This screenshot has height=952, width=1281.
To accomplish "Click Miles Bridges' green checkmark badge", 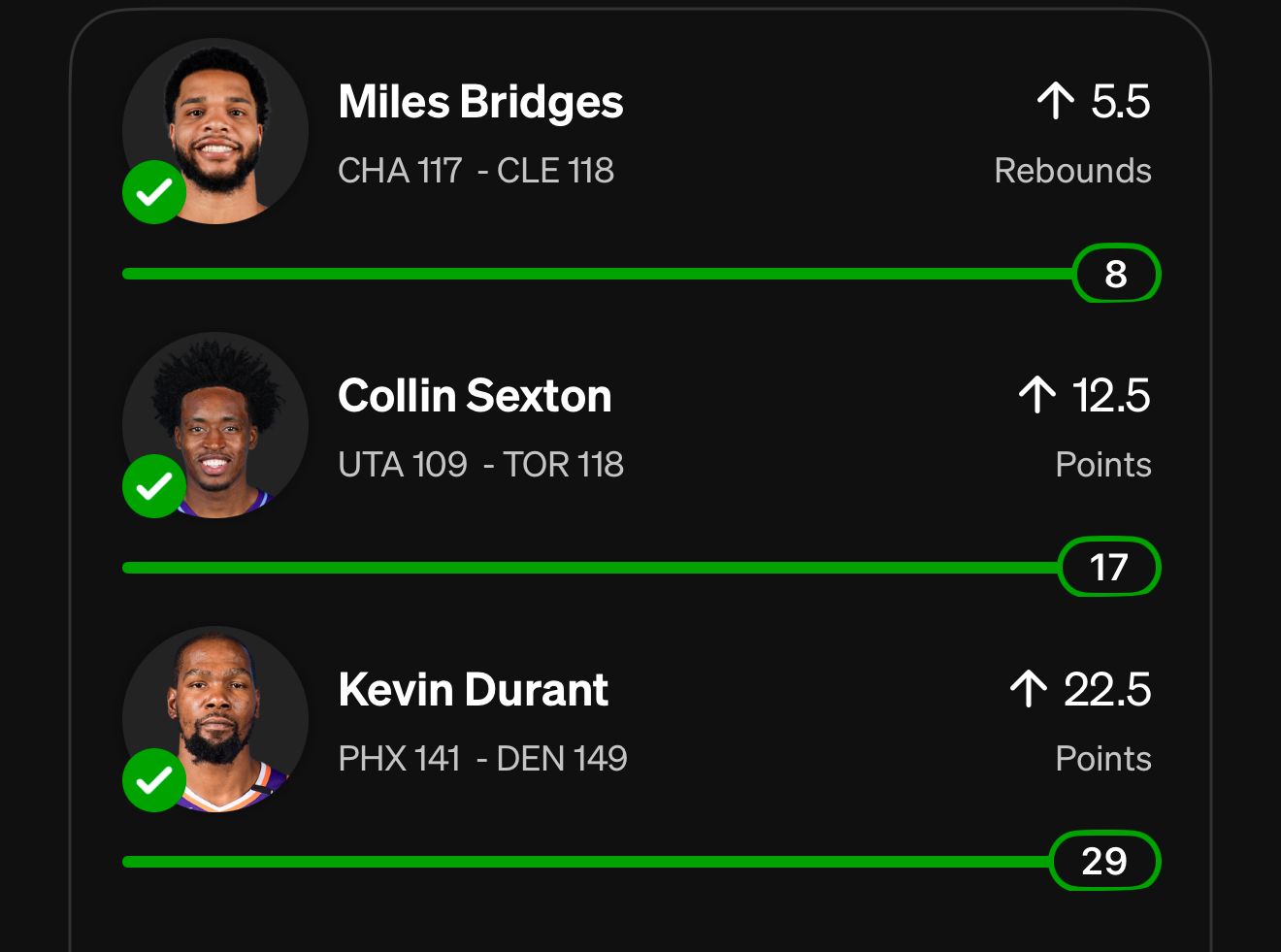I will (x=154, y=192).
